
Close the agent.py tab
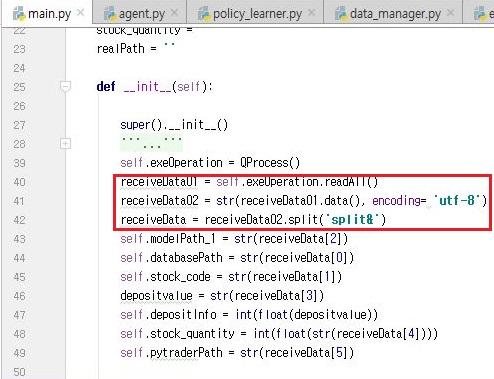click(174, 13)
